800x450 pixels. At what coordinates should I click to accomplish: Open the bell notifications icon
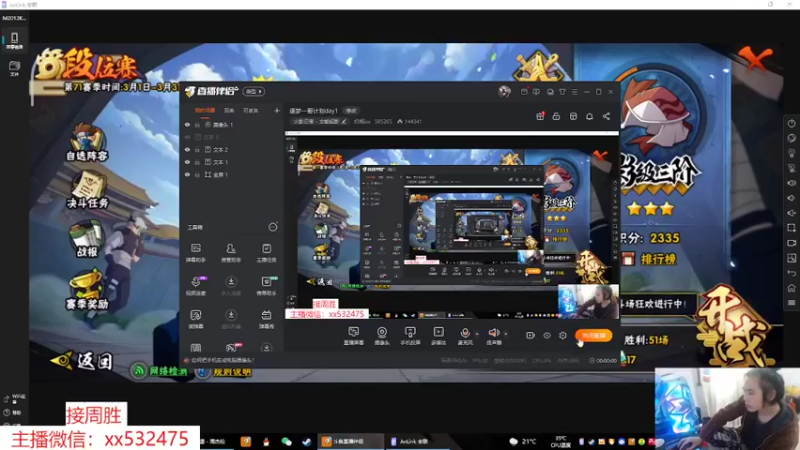tap(589, 116)
